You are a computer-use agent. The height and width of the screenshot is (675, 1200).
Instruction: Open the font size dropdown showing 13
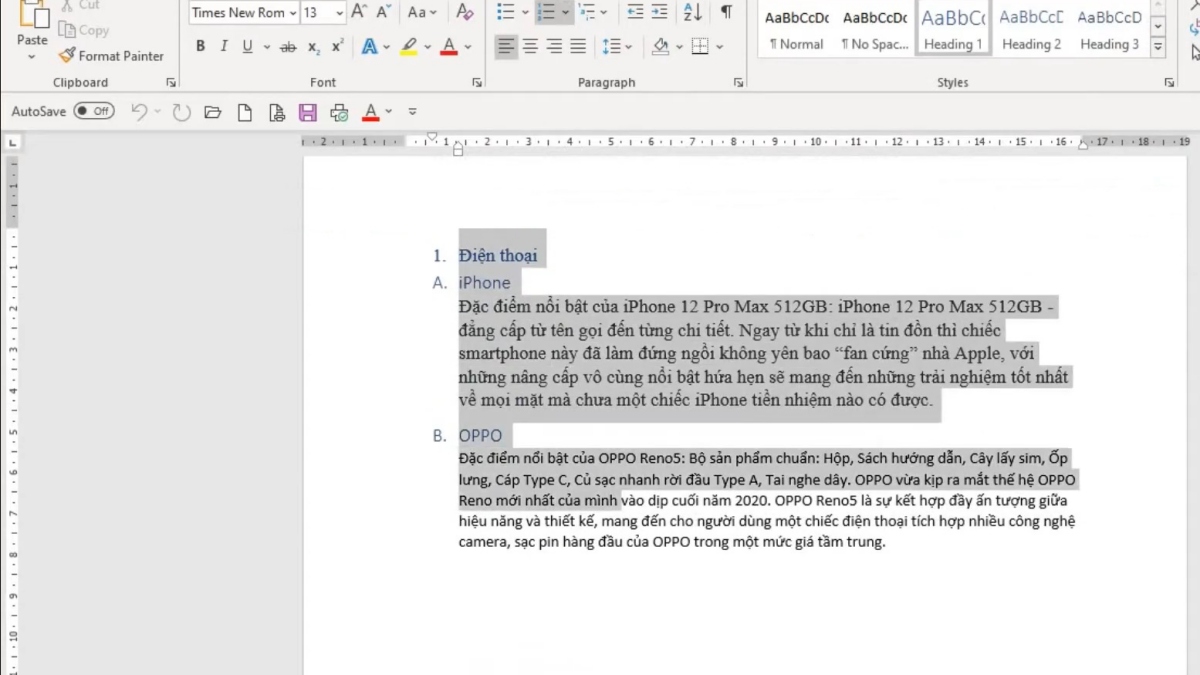pyautogui.click(x=340, y=12)
